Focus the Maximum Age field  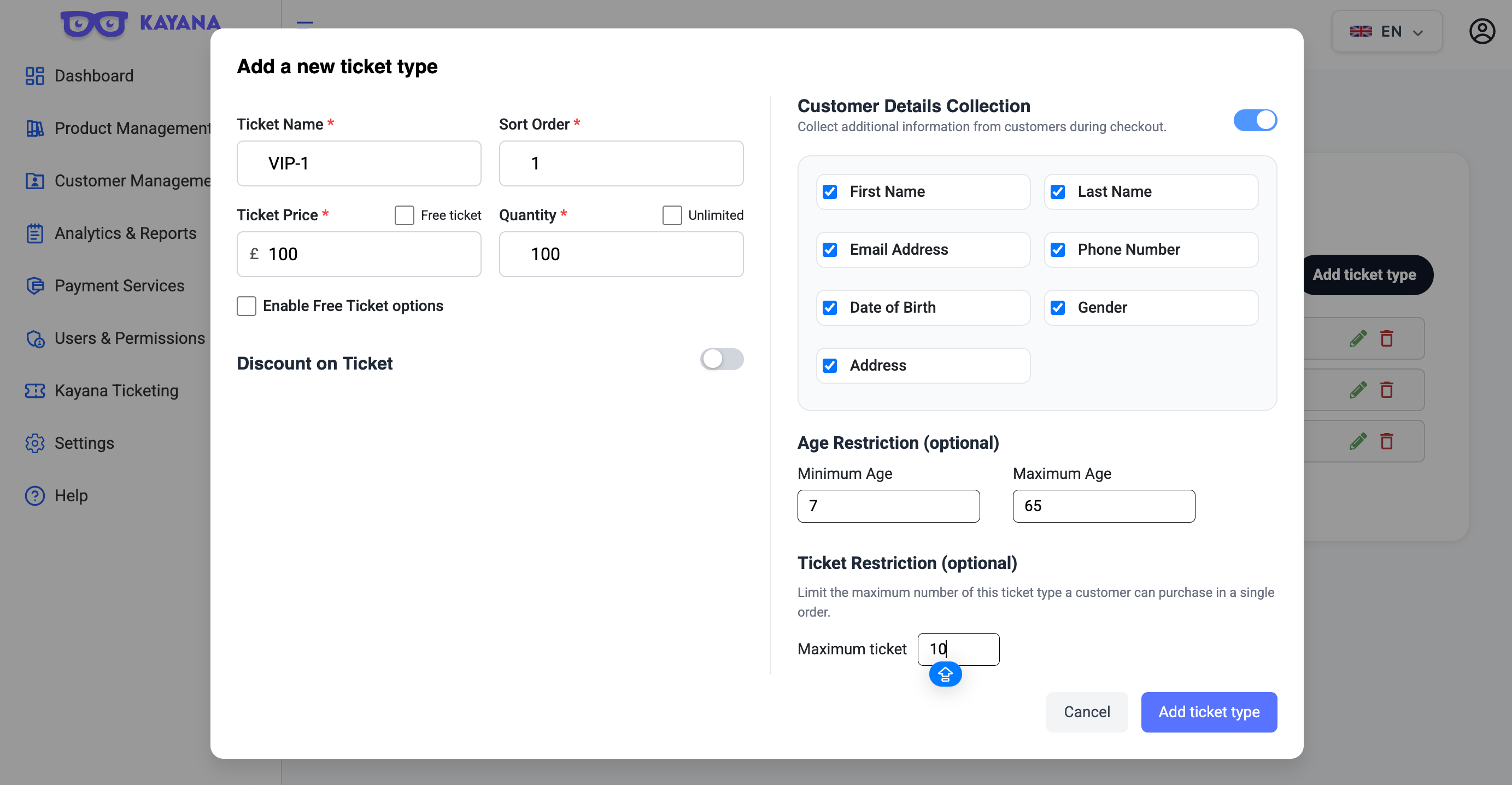(1104, 506)
